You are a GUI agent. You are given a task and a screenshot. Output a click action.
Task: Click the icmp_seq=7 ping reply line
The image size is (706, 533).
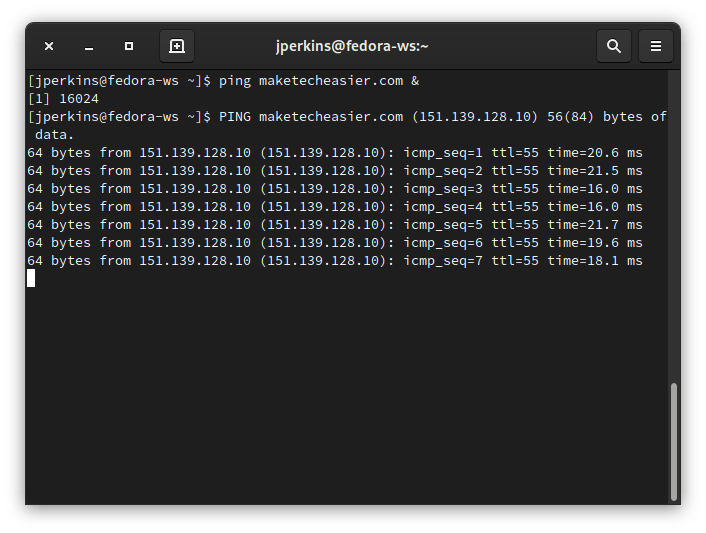tap(335, 261)
